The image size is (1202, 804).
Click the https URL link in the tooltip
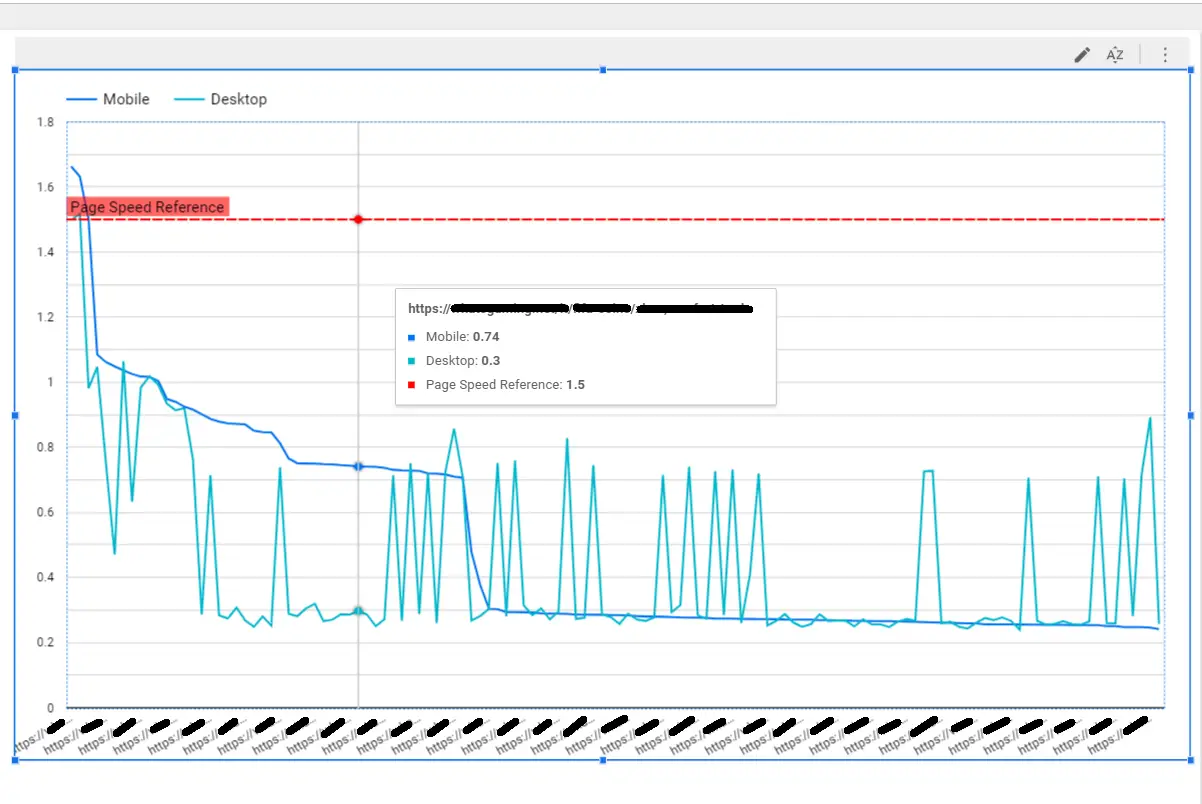(580, 308)
